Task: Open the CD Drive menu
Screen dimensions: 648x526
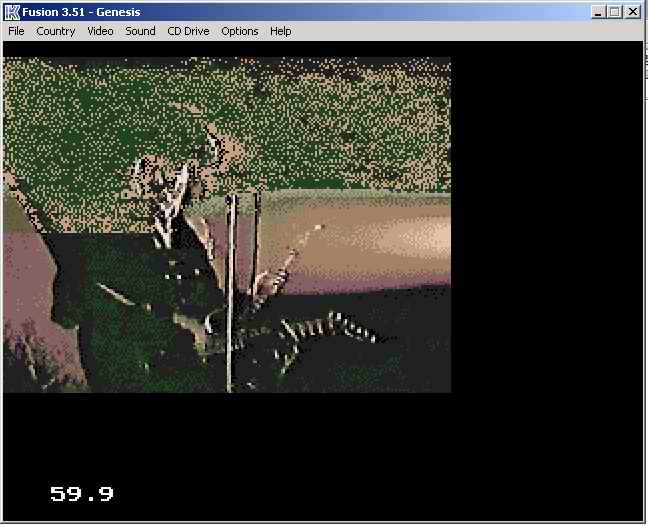Action: pos(188,31)
